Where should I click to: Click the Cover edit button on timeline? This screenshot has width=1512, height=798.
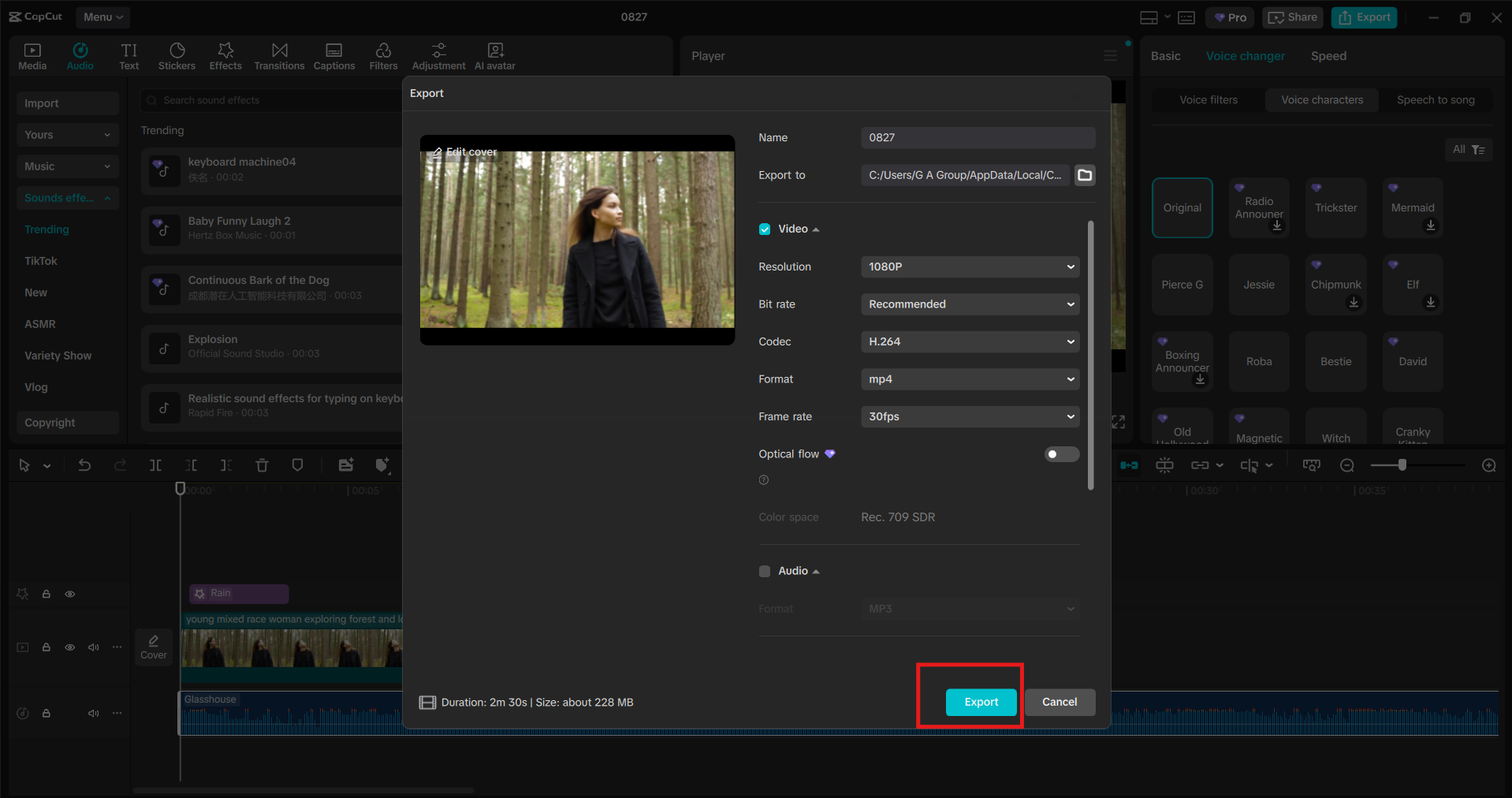click(x=154, y=647)
